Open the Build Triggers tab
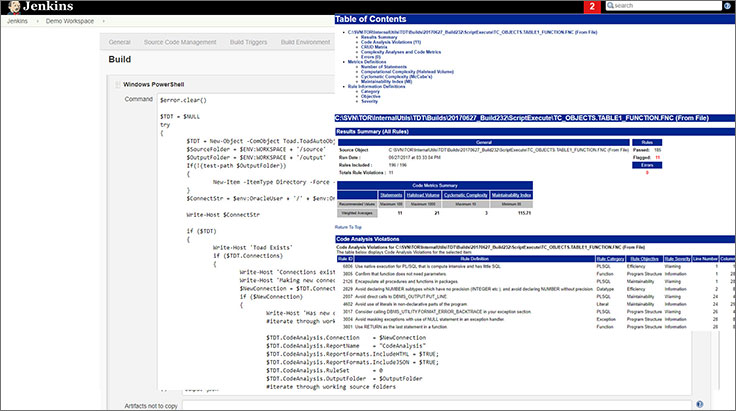This screenshot has height=411, width=736. [x=248, y=42]
